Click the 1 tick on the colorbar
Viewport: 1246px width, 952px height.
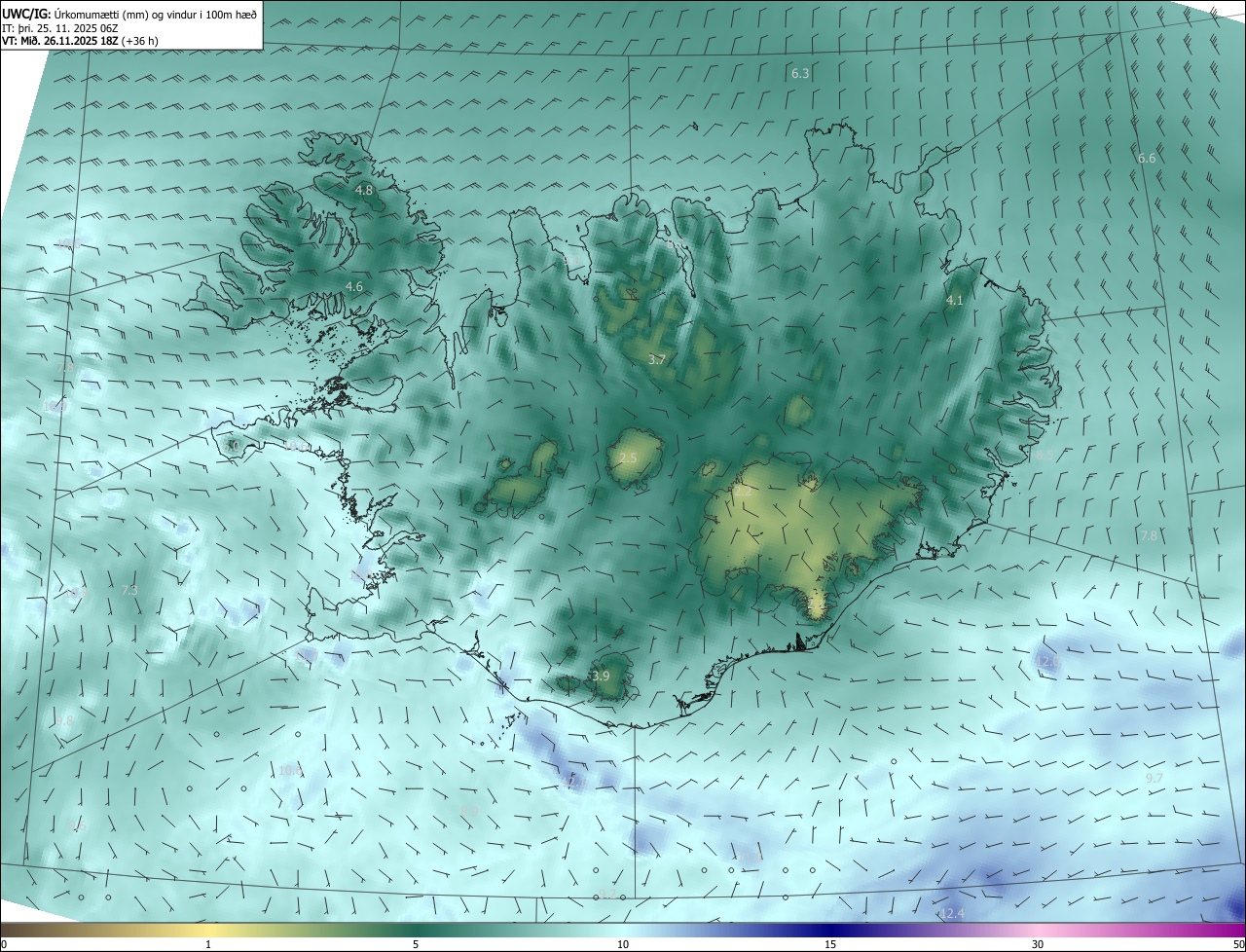[208, 944]
